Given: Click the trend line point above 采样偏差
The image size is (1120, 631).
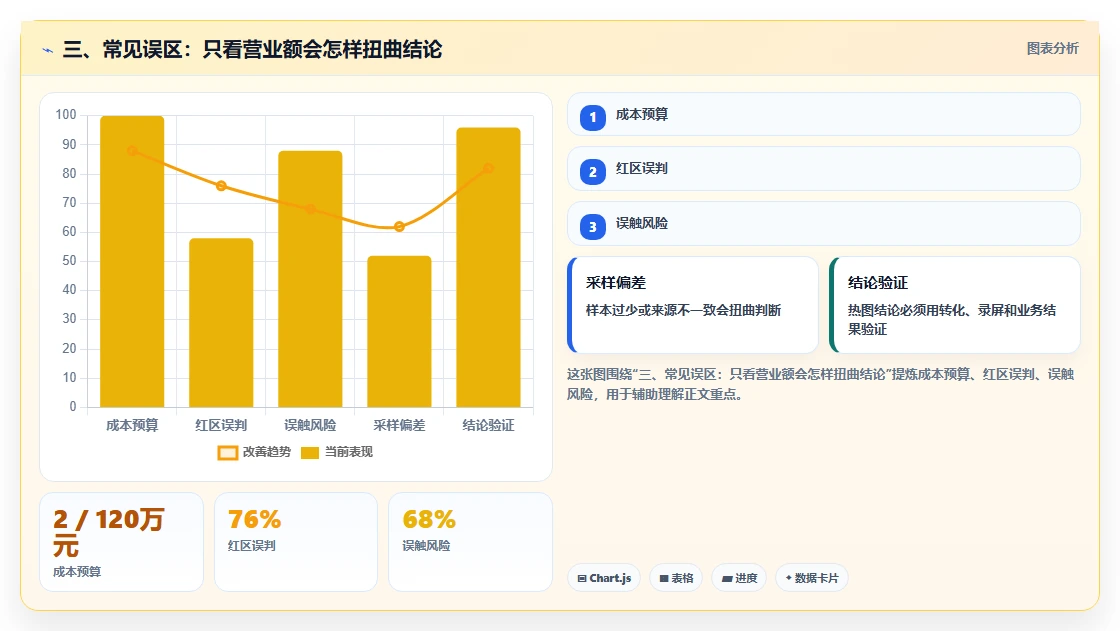Looking at the screenshot, I should [399, 227].
